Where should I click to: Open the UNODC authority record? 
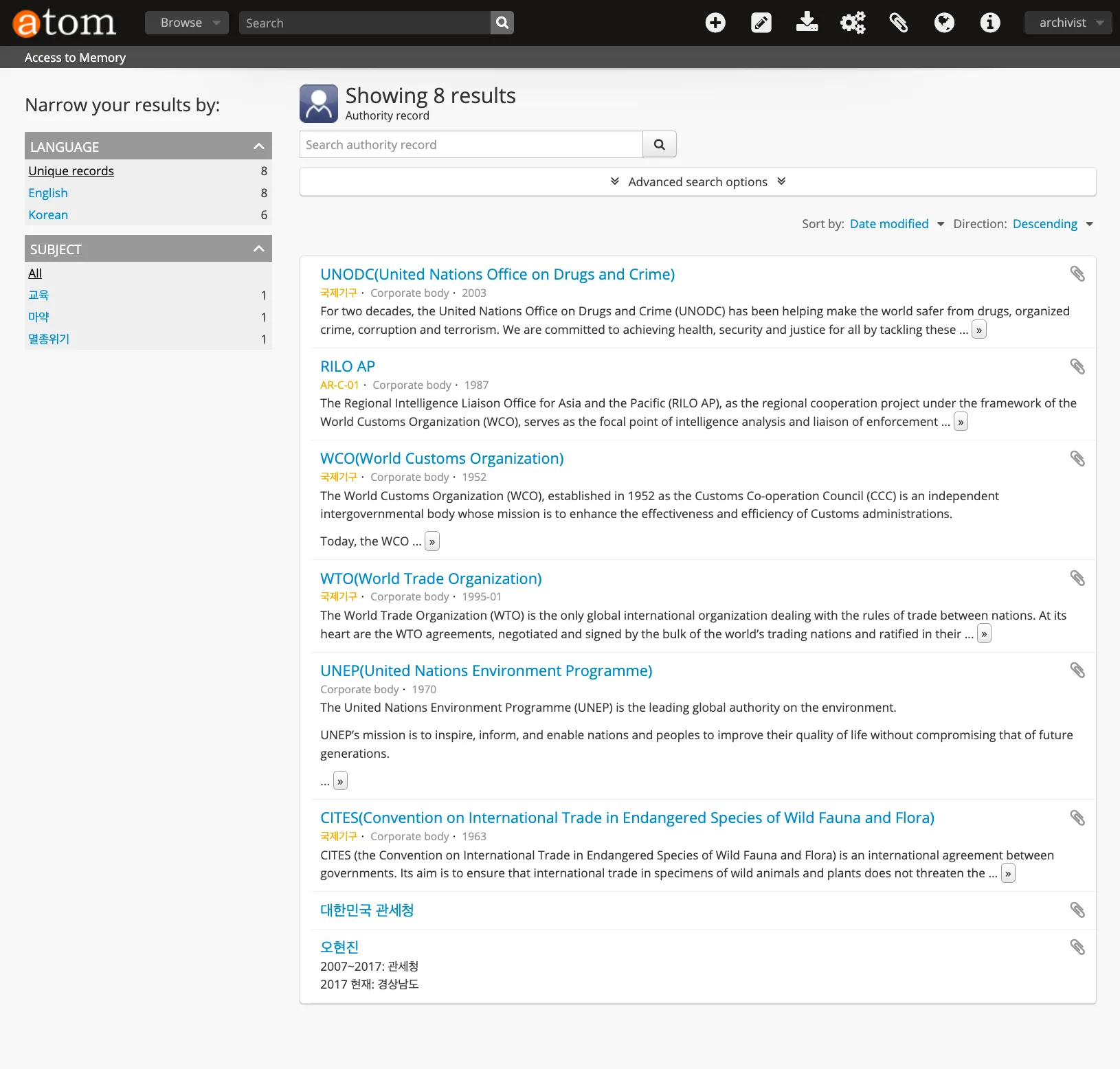497,274
